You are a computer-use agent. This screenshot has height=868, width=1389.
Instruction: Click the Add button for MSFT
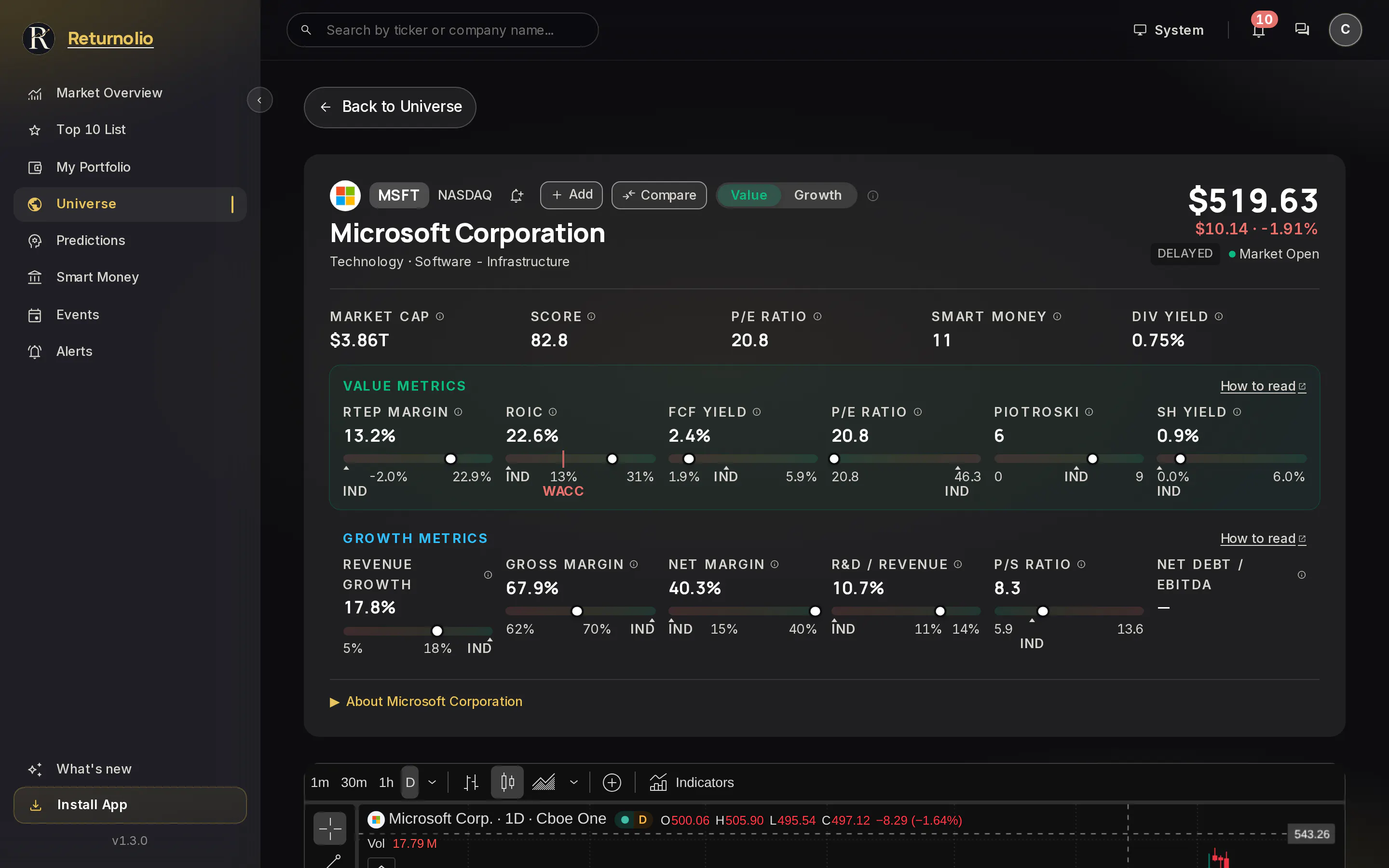pos(571,195)
